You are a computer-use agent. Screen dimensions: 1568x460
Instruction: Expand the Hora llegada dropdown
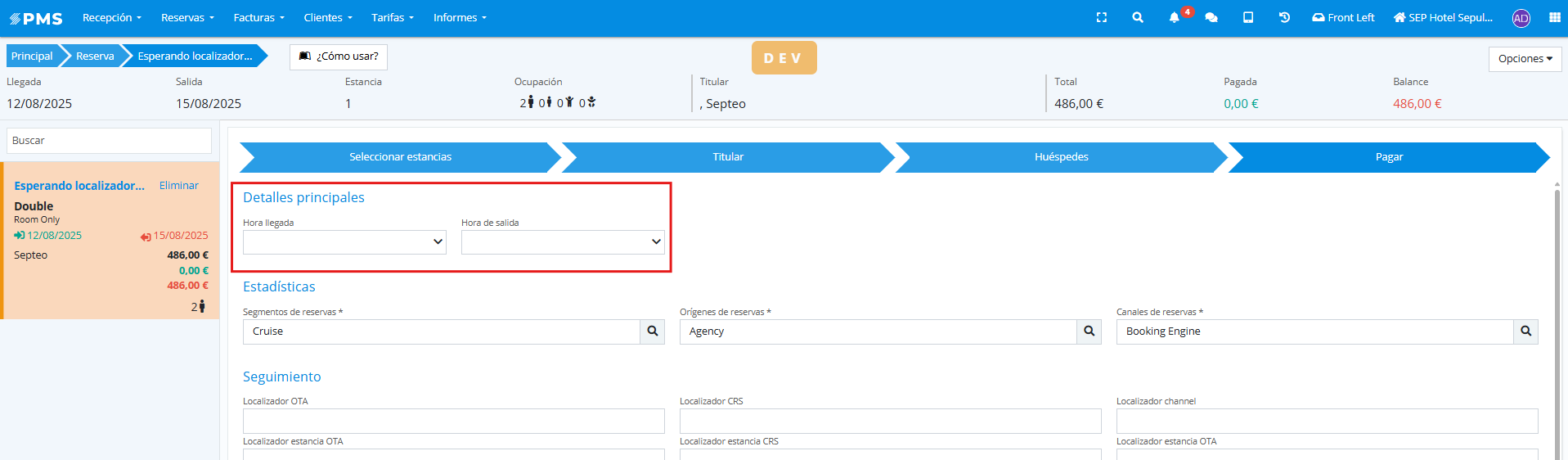(344, 242)
